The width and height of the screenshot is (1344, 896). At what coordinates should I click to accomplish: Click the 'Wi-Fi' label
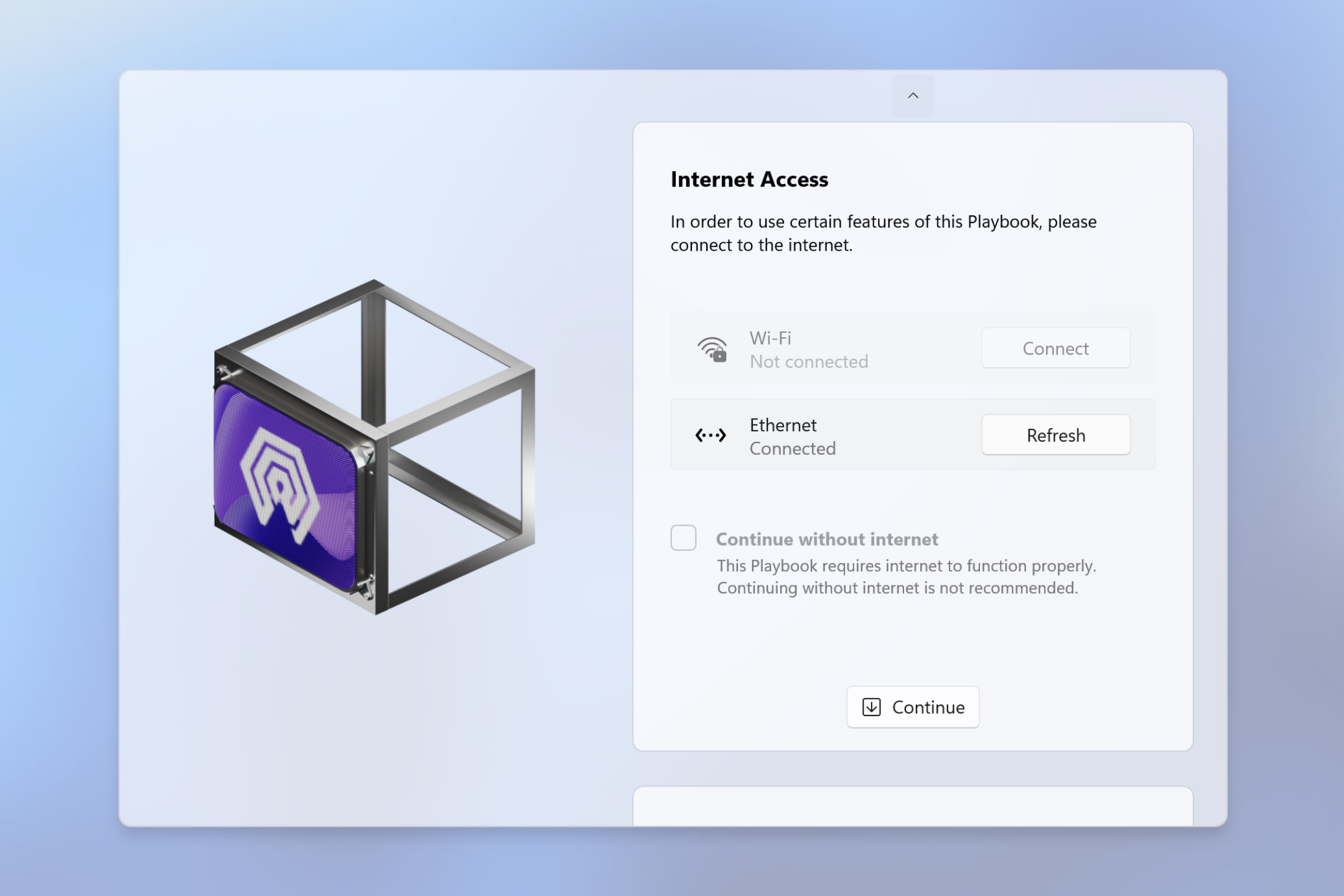(x=770, y=338)
